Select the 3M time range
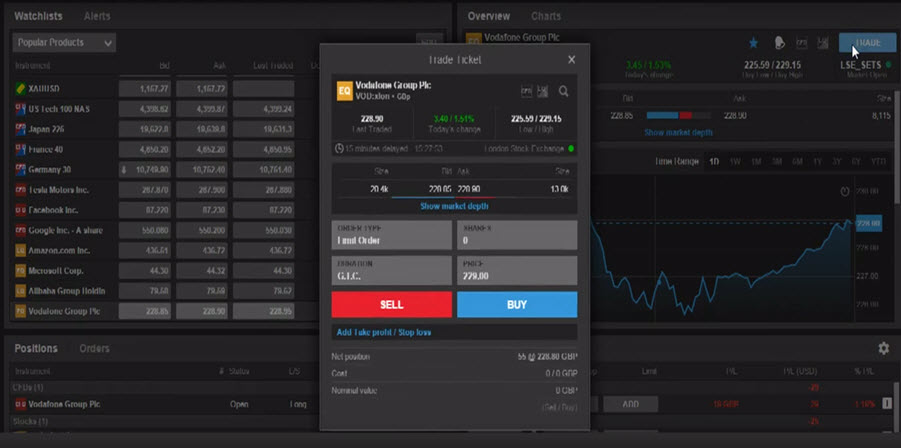 [776, 161]
